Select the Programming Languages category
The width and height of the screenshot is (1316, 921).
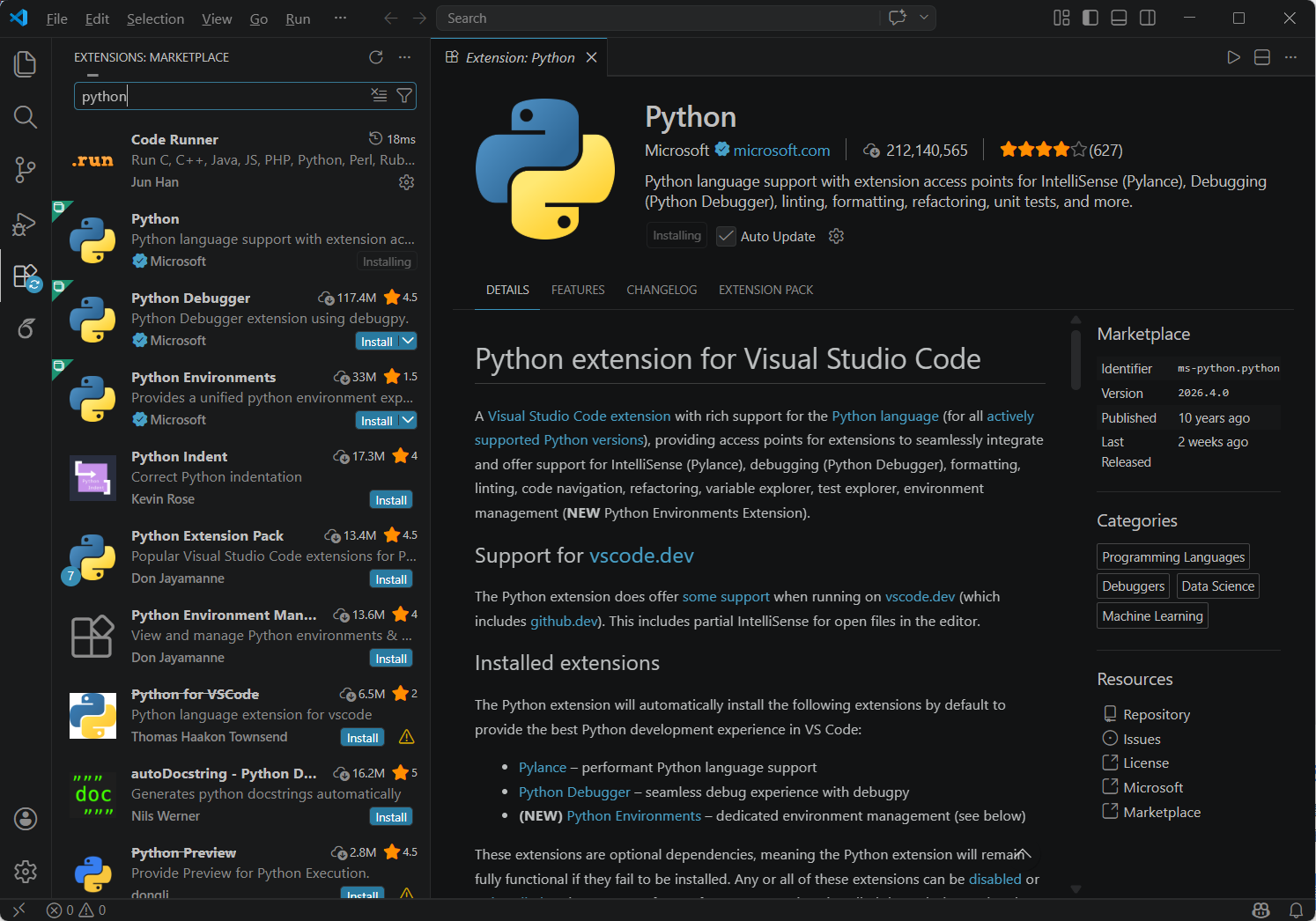(1173, 556)
